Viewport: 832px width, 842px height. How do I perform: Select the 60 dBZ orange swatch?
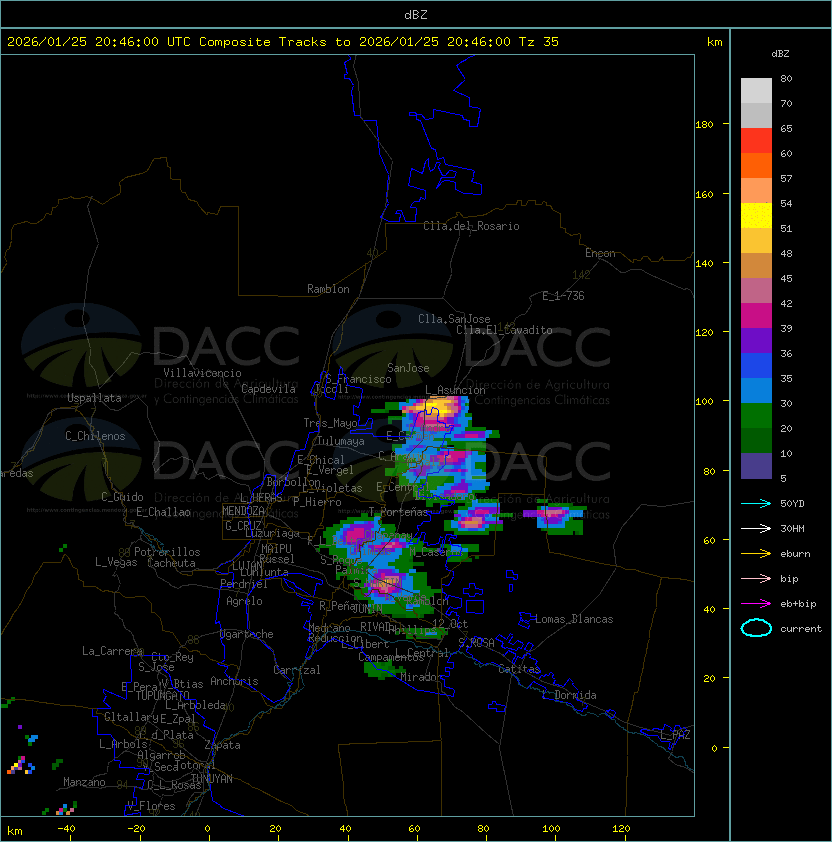coord(756,165)
